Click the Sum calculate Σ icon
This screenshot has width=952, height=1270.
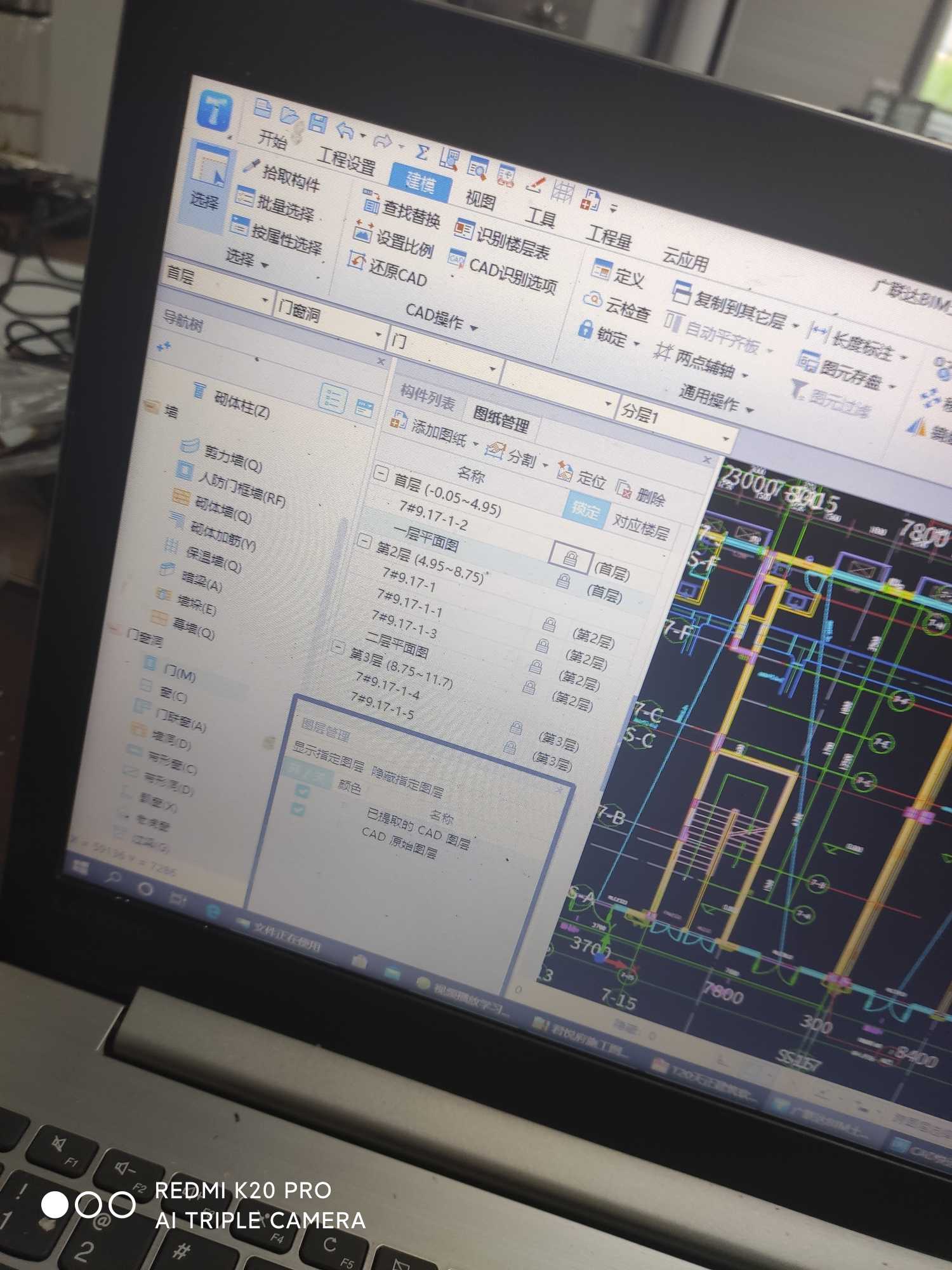click(x=422, y=152)
